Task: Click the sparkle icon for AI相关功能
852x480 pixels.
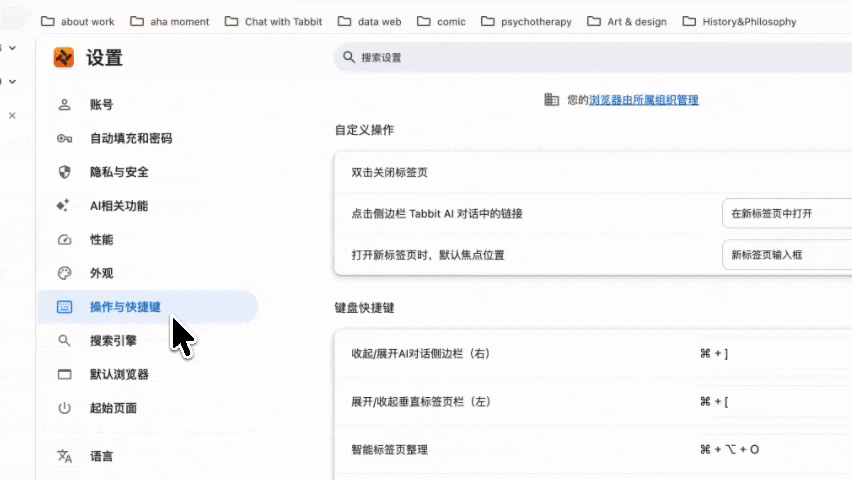Action: tap(63, 205)
